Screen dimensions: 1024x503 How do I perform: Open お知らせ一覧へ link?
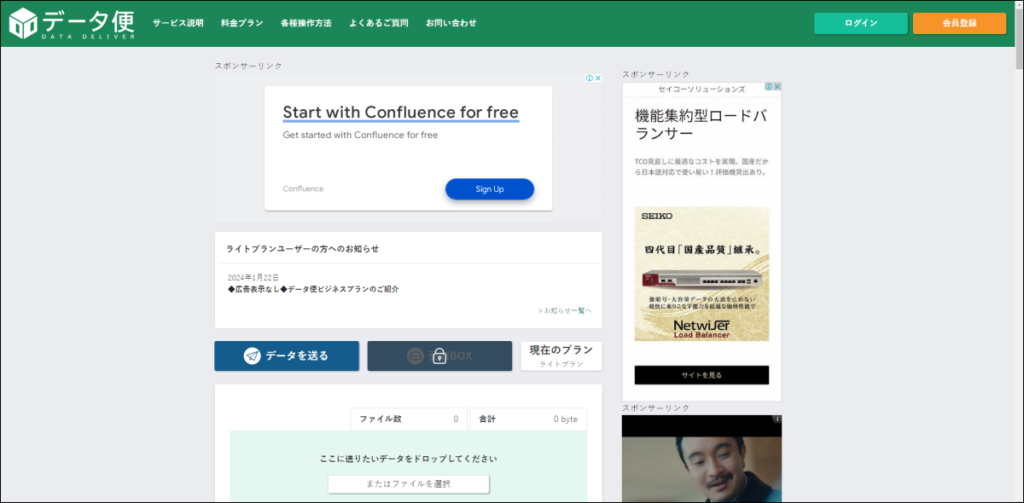point(565,310)
